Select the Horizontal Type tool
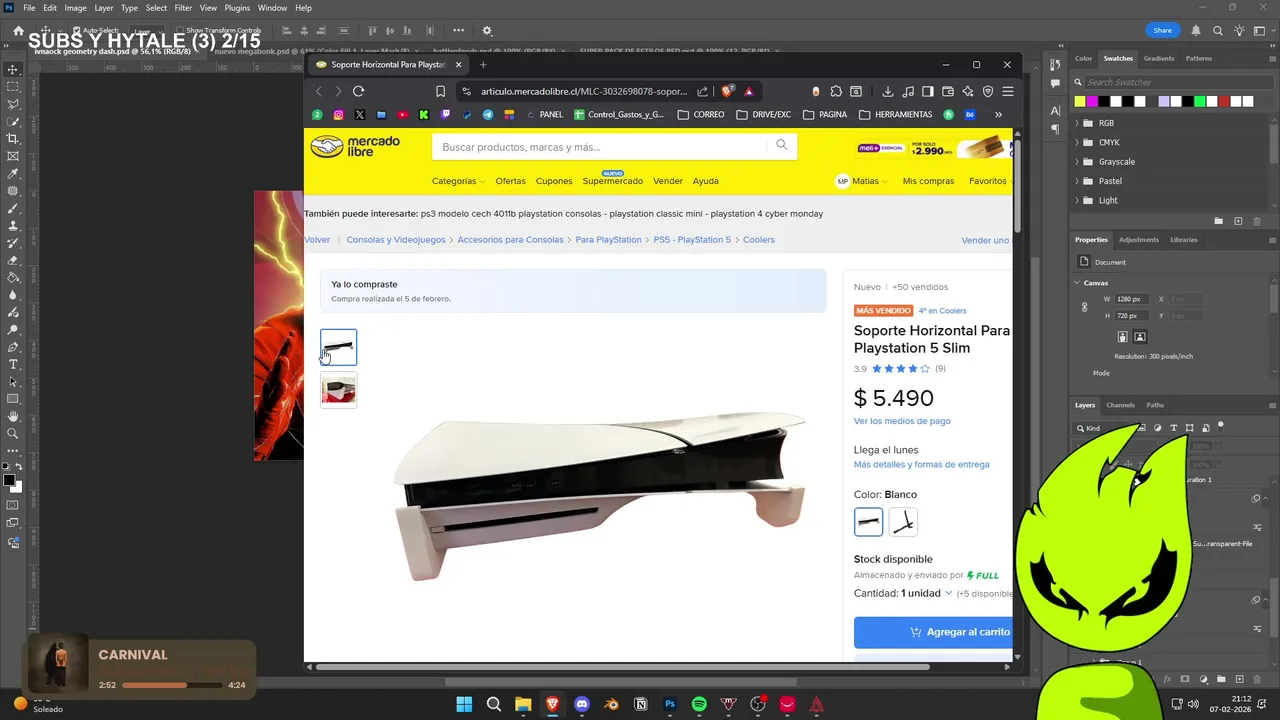Viewport: 1280px width, 720px height. [x=13, y=364]
